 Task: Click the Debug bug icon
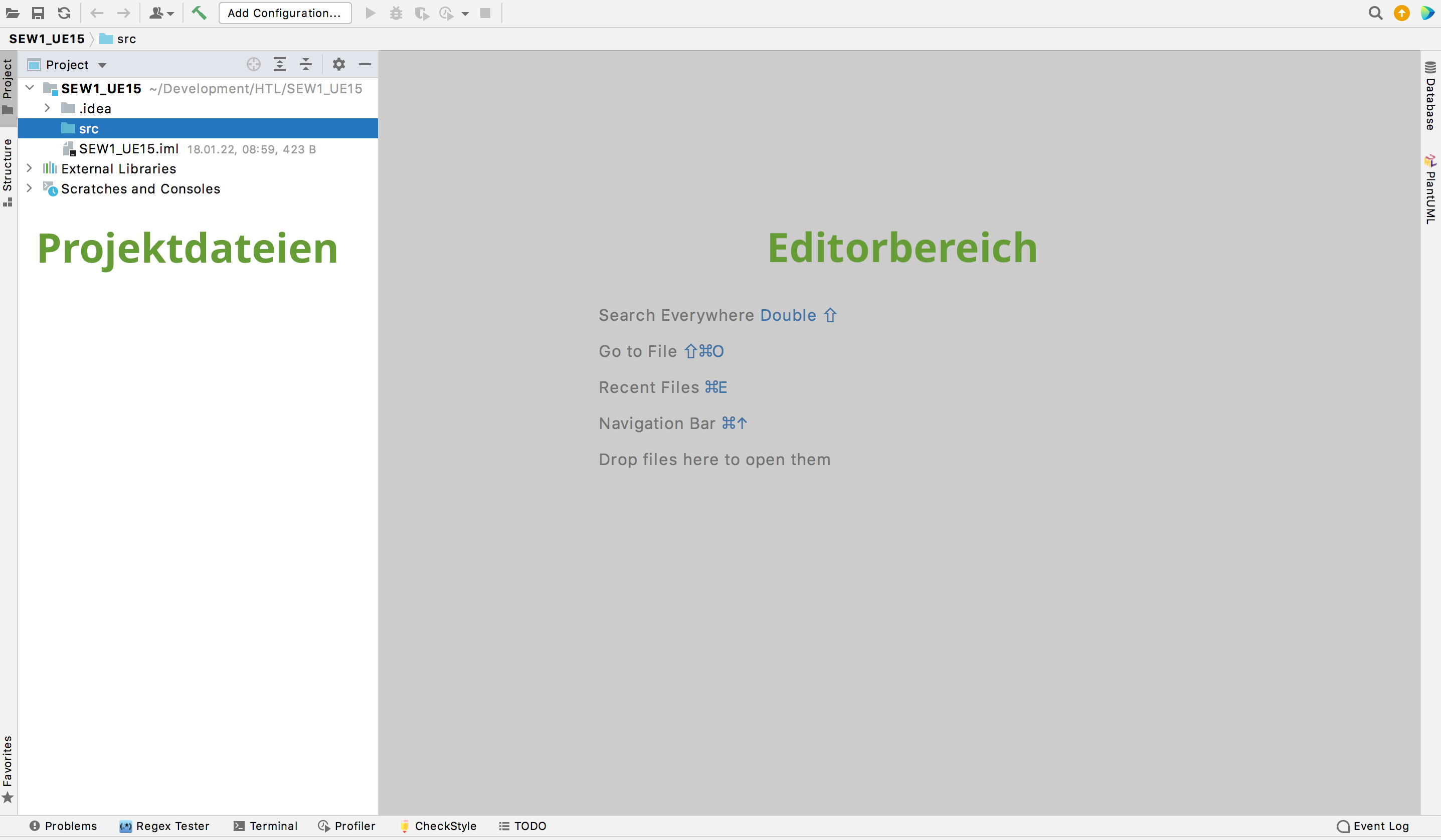[396, 13]
